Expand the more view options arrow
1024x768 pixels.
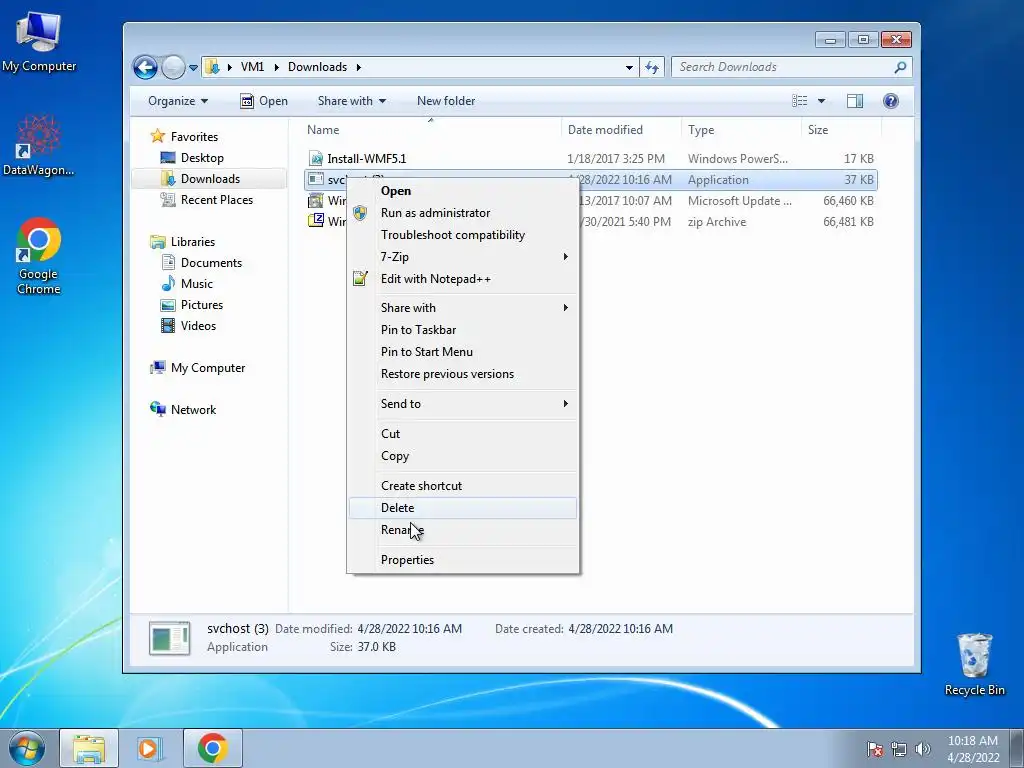coord(822,101)
